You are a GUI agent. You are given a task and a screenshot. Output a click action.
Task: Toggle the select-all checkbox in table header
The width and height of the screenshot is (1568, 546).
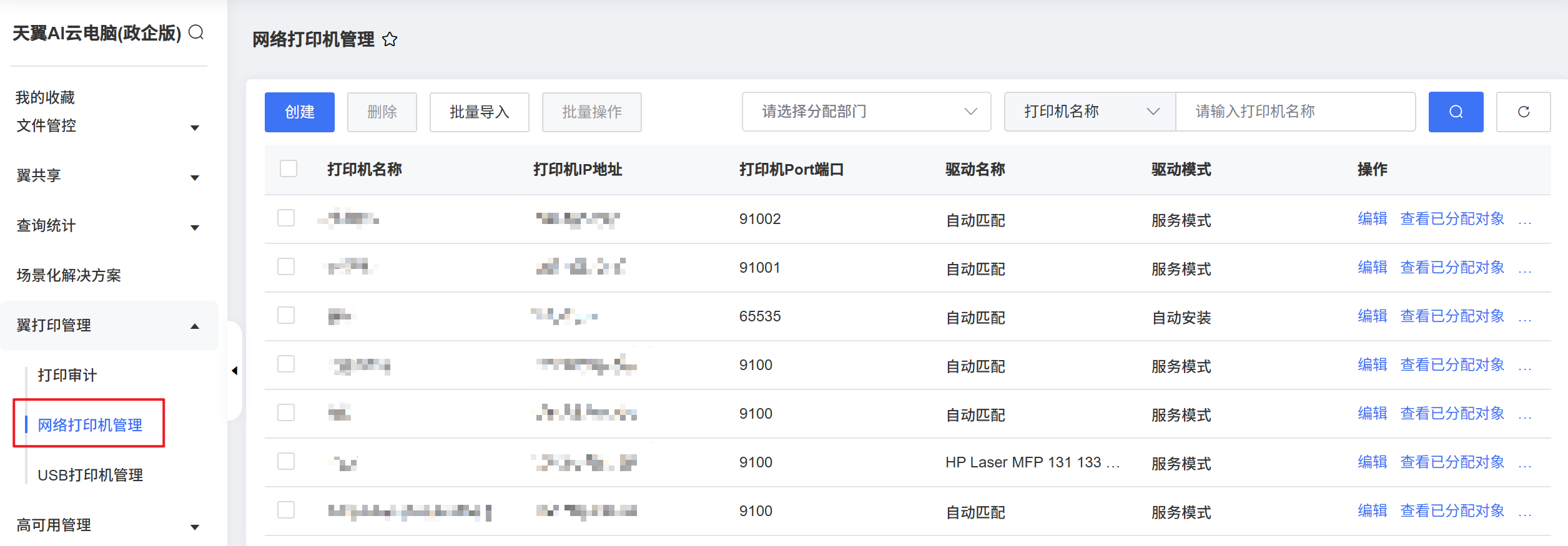point(288,168)
